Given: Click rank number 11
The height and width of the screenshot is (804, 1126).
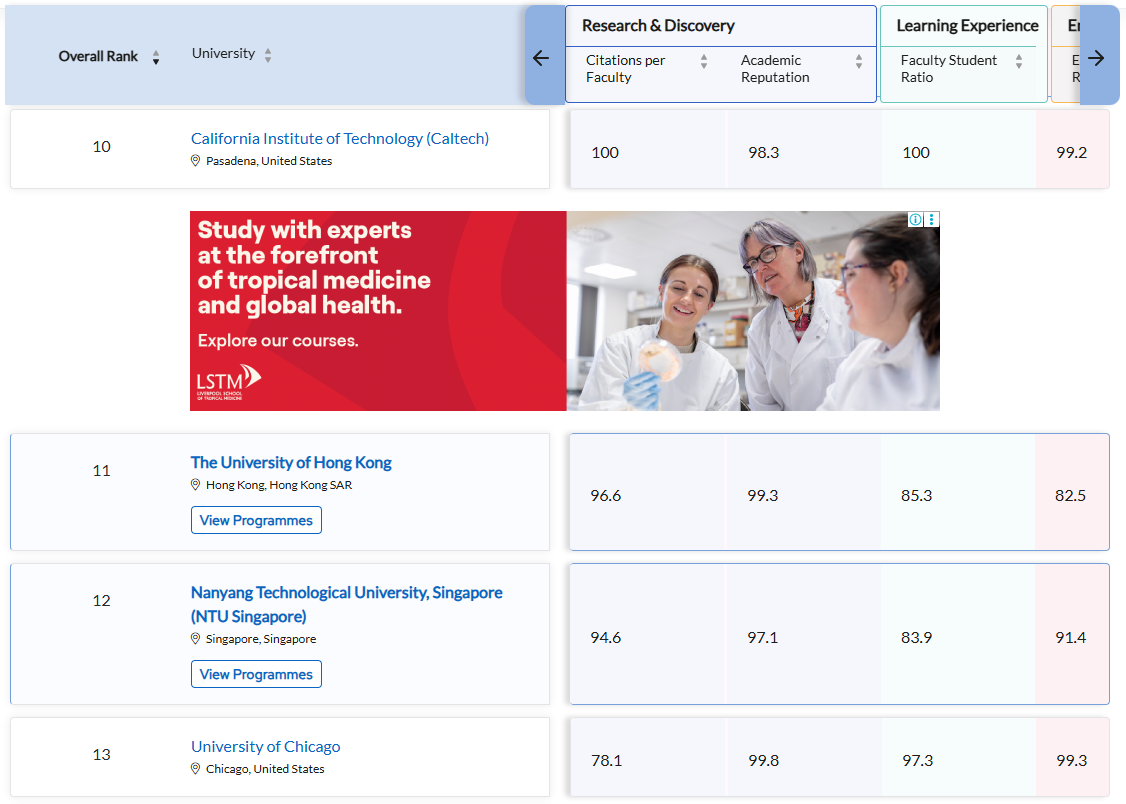Looking at the screenshot, I should (x=101, y=470).
